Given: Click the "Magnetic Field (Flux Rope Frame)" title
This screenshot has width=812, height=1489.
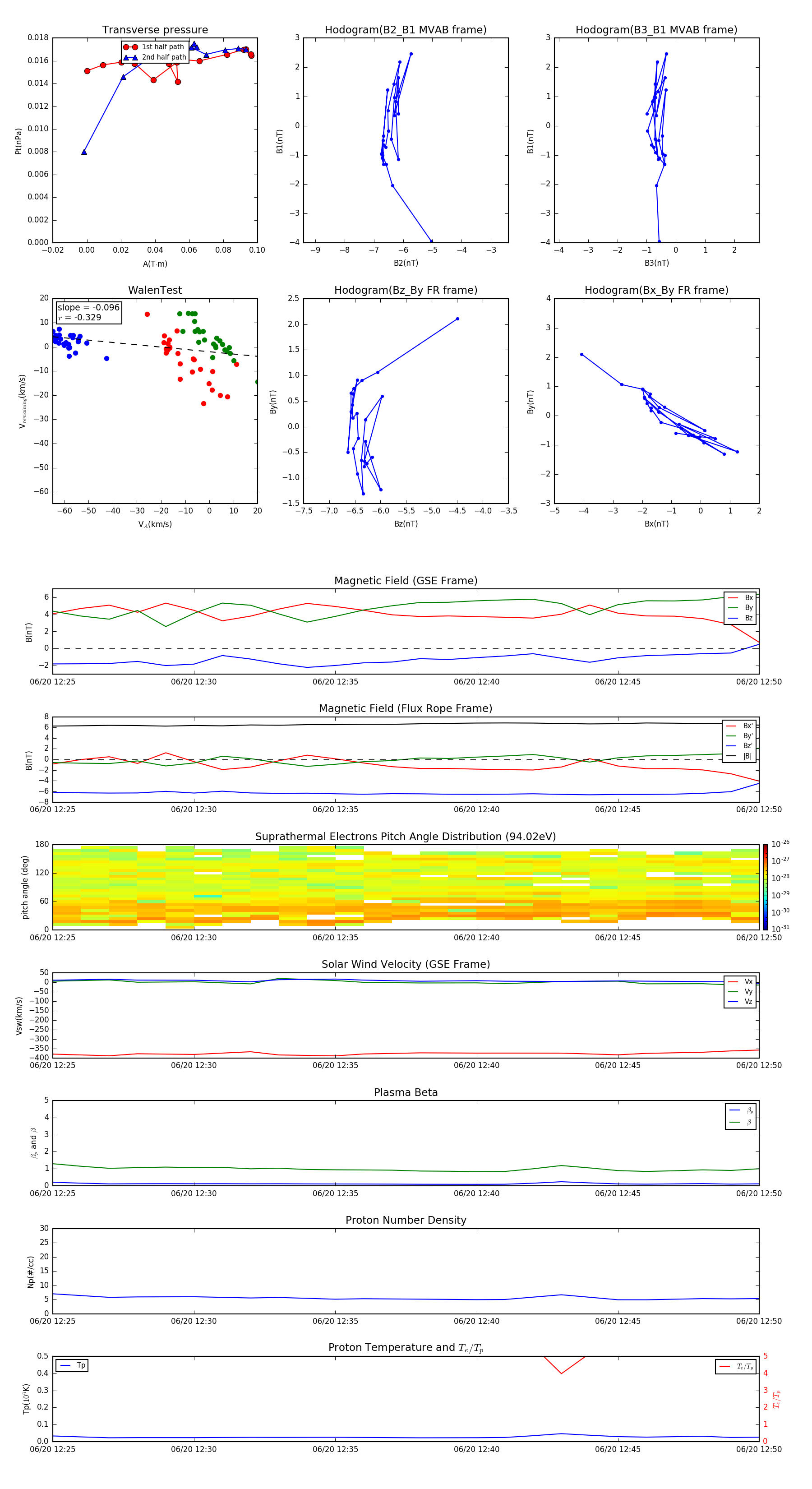Looking at the screenshot, I should point(406,709).
